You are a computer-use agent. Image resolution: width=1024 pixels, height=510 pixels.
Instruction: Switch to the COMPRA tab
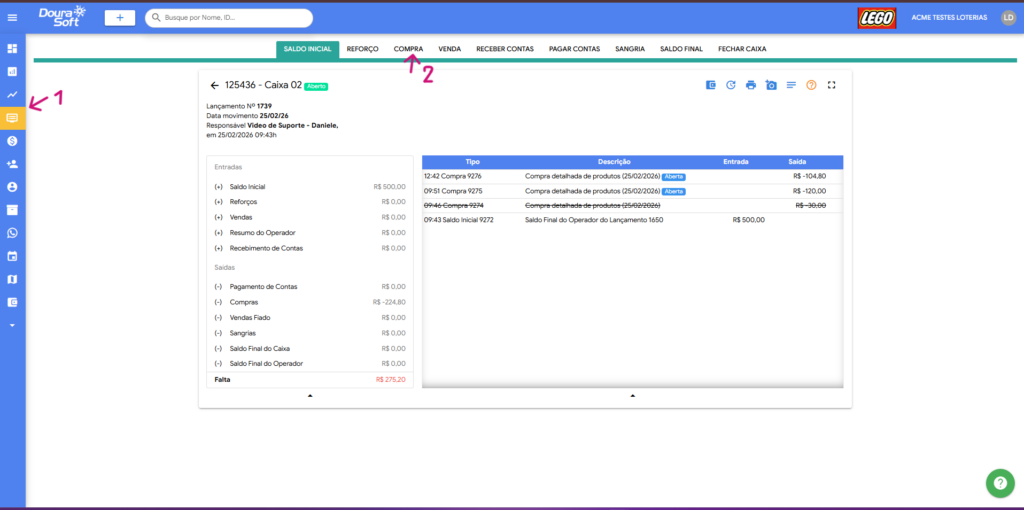[408, 48]
